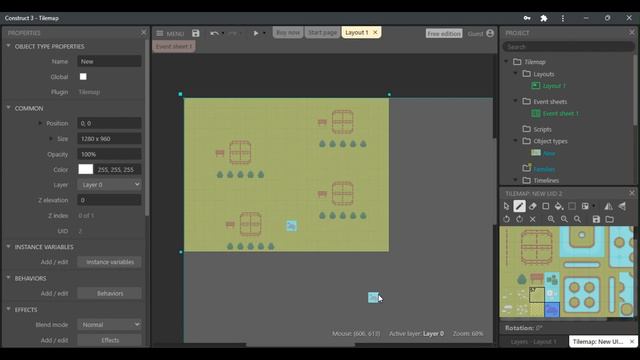Edit the object Name field

coord(109,62)
